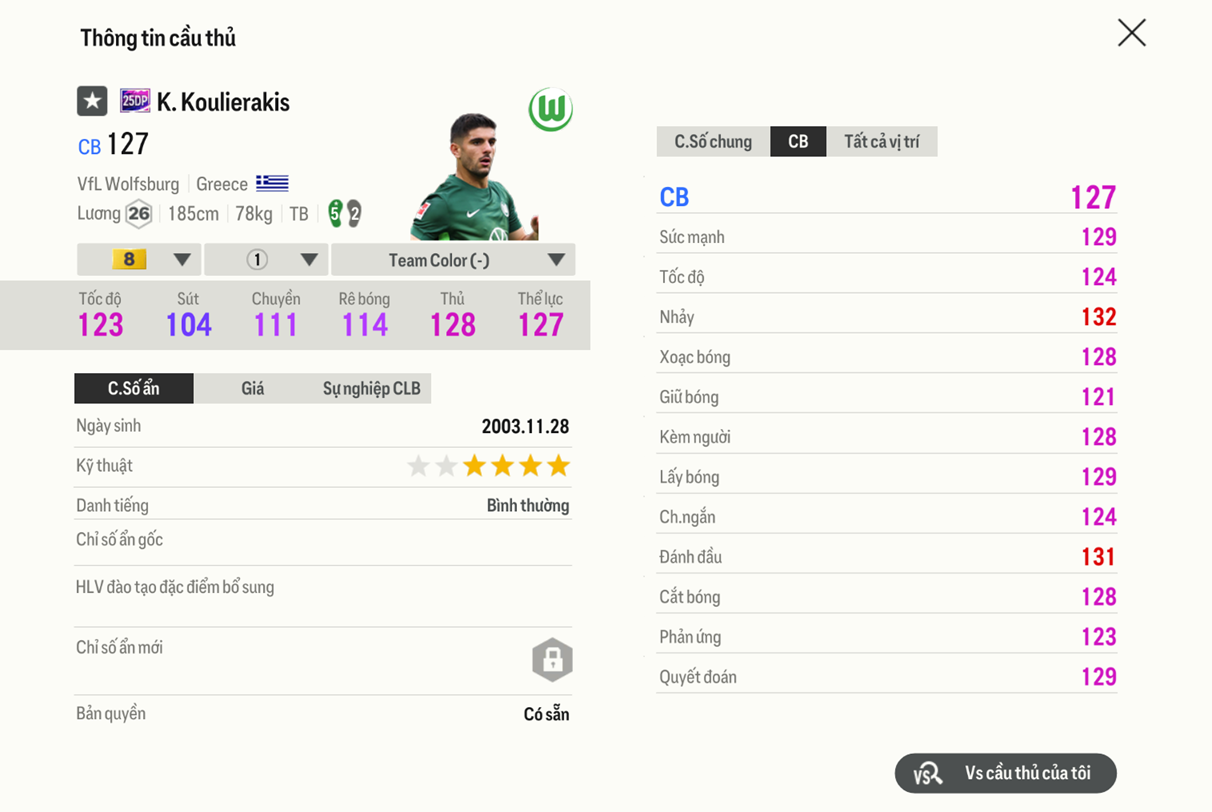The width and height of the screenshot is (1212, 812).
Task: Click the player portrait image
Action: click(x=472, y=180)
